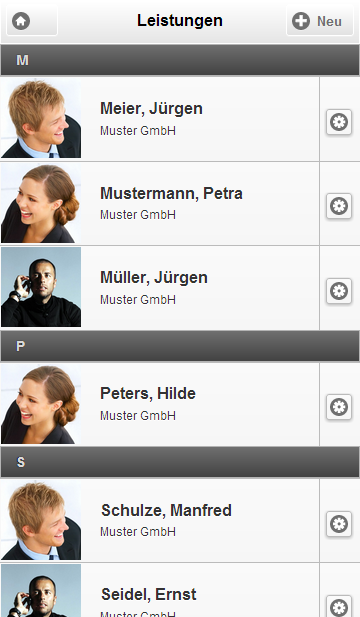Click the M section divider header
This screenshot has width=360, height=617.
180,60
